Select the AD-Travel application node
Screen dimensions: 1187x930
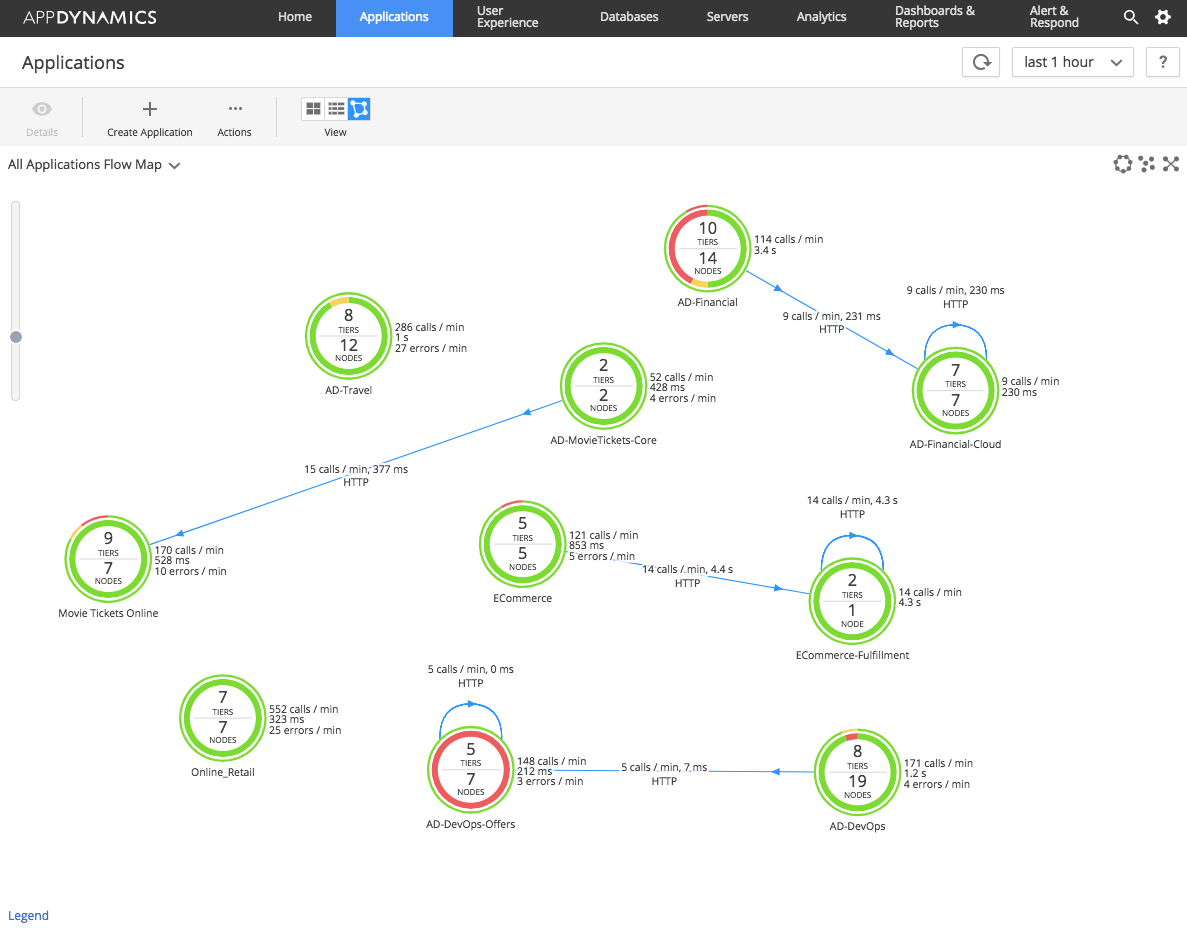coord(348,336)
